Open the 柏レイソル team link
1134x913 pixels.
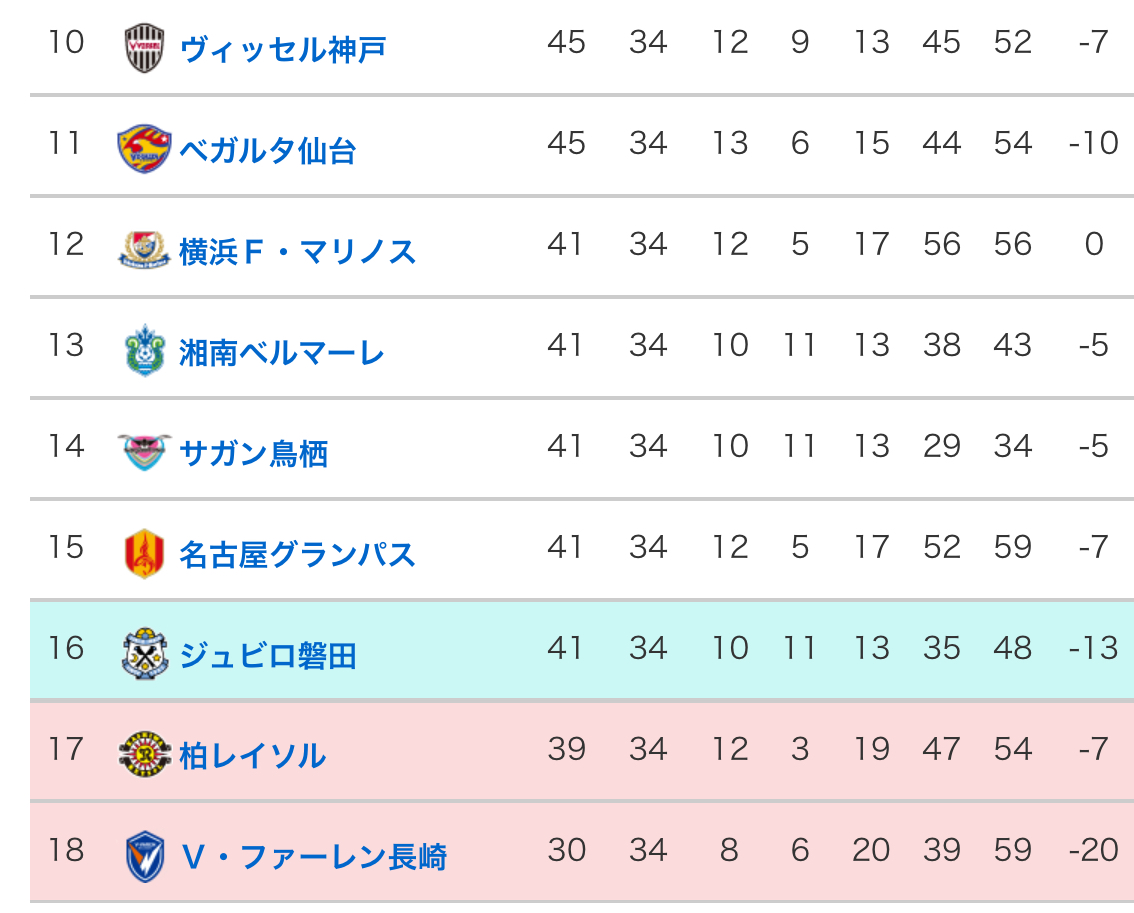click(252, 756)
